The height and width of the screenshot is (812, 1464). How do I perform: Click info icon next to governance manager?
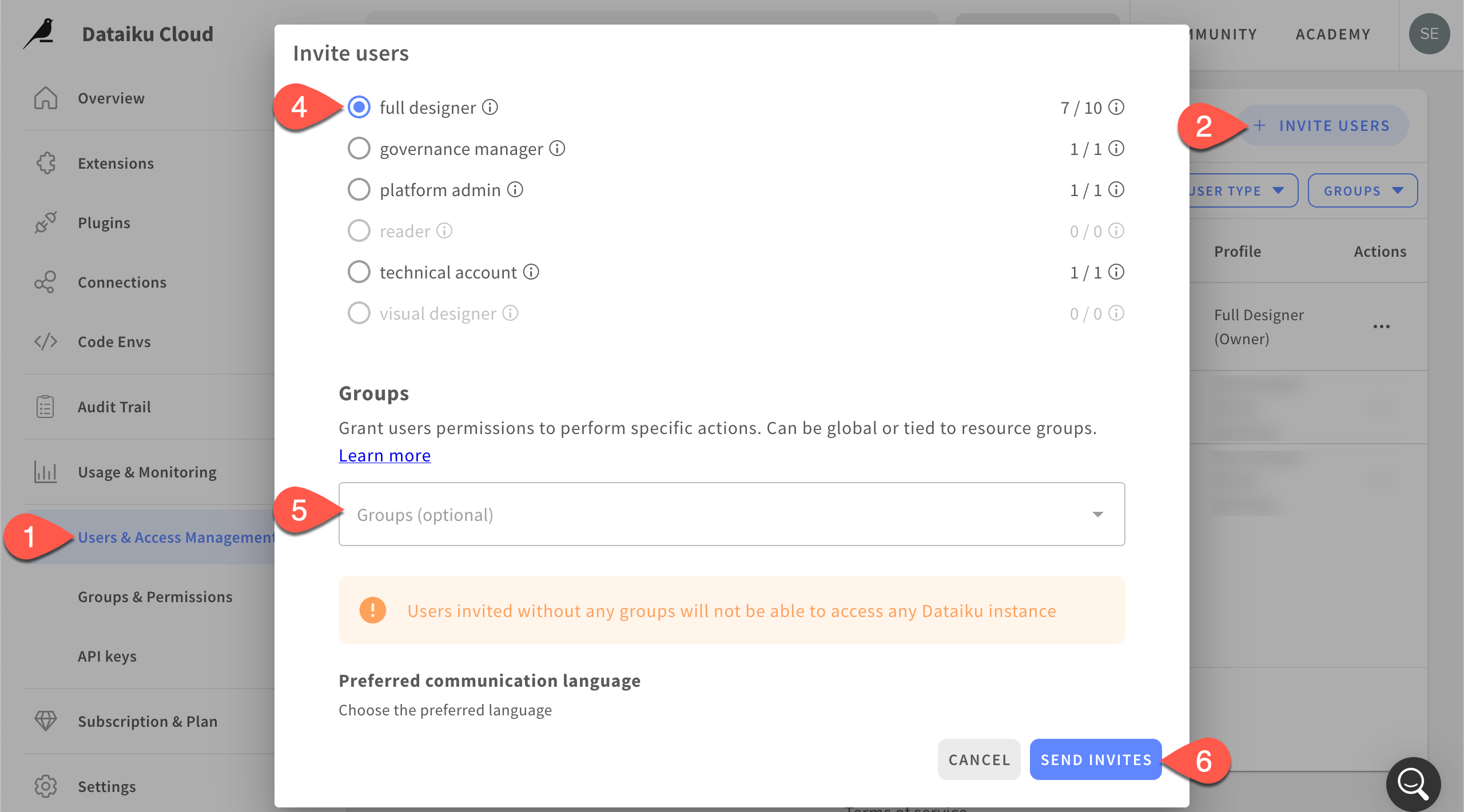pyautogui.click(x=557, y=148)
